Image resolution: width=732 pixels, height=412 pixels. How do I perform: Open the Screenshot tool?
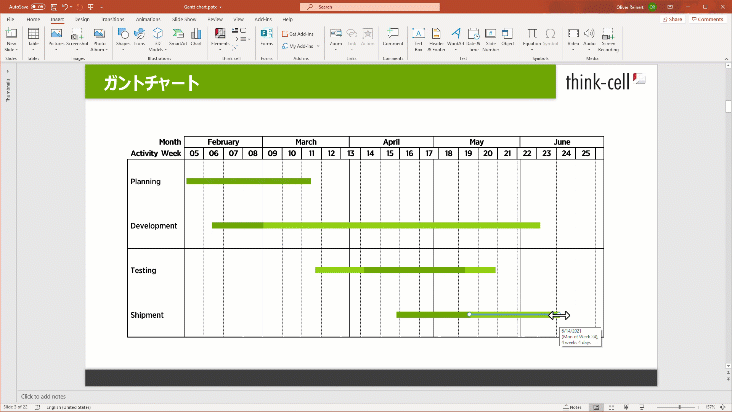pyautogui.click(x=77, y=39)
